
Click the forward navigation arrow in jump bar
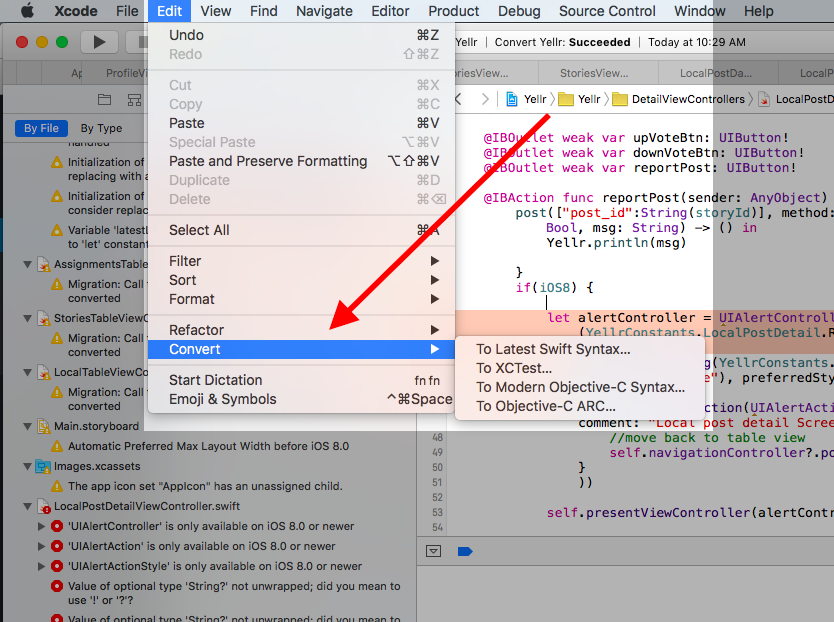click(485, 99)
